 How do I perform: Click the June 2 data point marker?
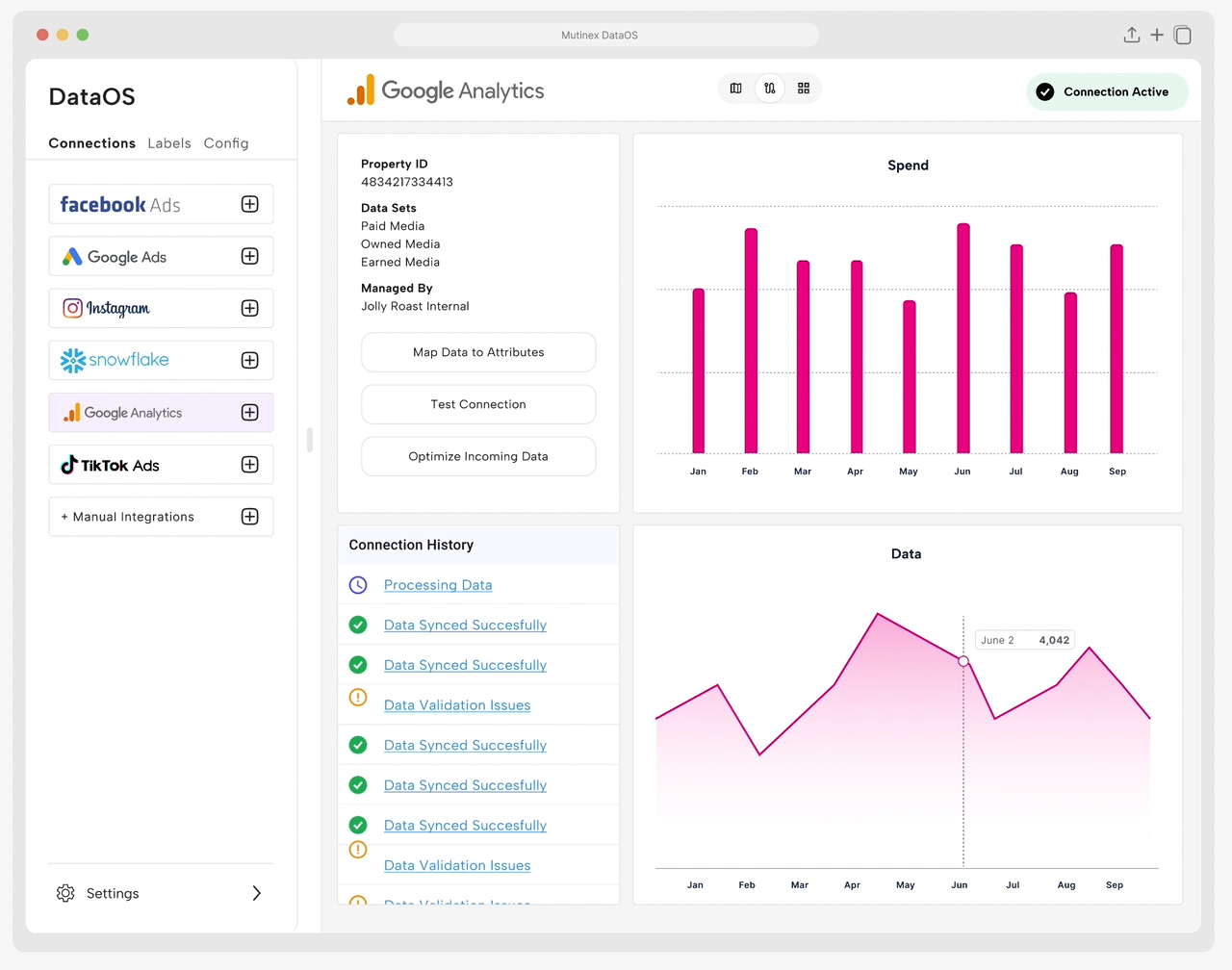click(x=963, y=661)
